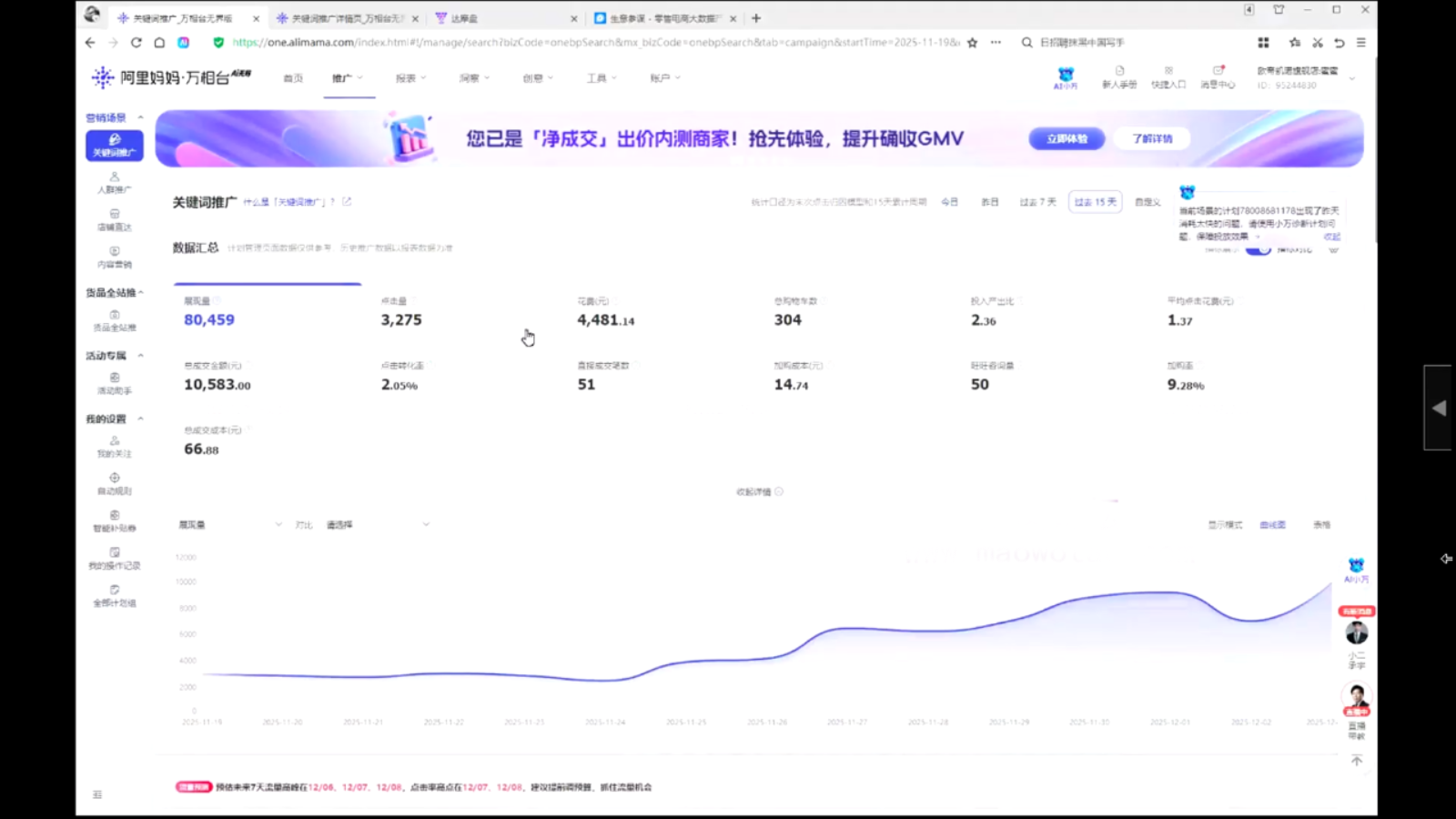1456x819 pixels.
Task: Click the 店铺直达 sidebar icon
Action: click(114, 219)
